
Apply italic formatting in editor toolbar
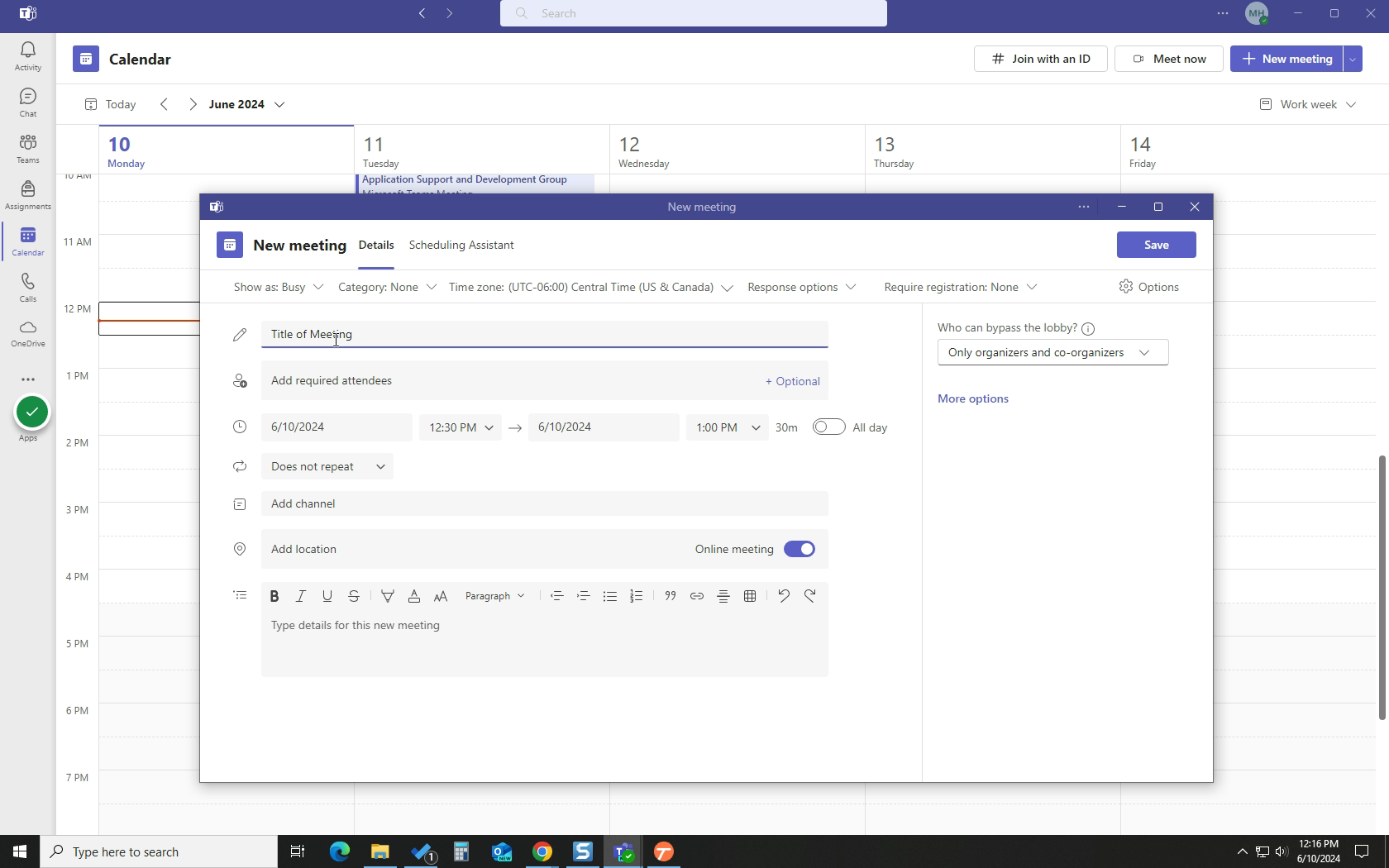point(301,596)
